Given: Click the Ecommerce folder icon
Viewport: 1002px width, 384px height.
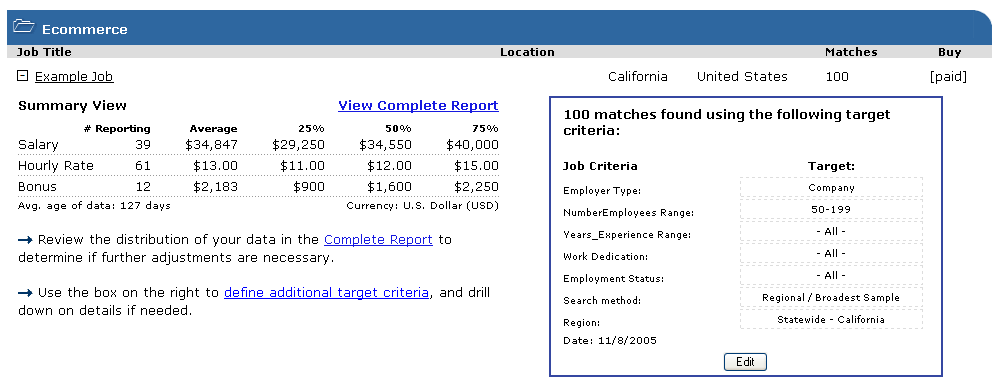Looking at the screenshot, I should (24, 27).
